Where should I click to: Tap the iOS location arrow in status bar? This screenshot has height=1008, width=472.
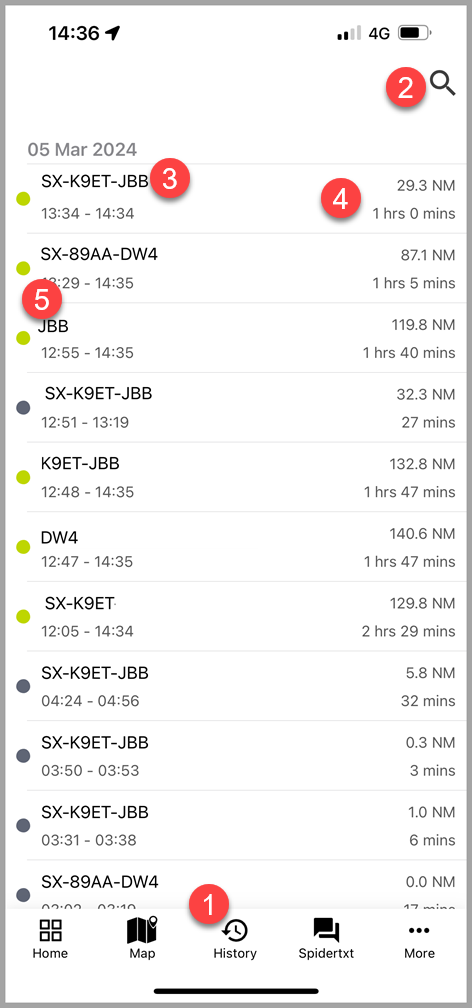click(x=113, y=33)
